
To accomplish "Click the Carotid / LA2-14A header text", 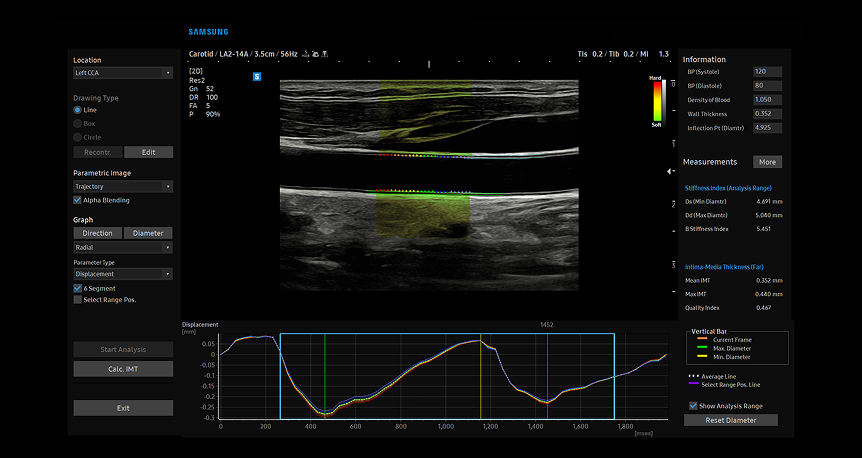I will [243, 54].
